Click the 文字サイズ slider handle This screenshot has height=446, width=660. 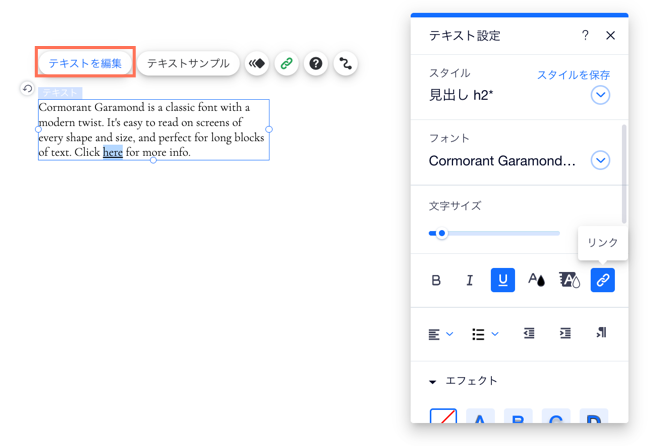point(442,233)
